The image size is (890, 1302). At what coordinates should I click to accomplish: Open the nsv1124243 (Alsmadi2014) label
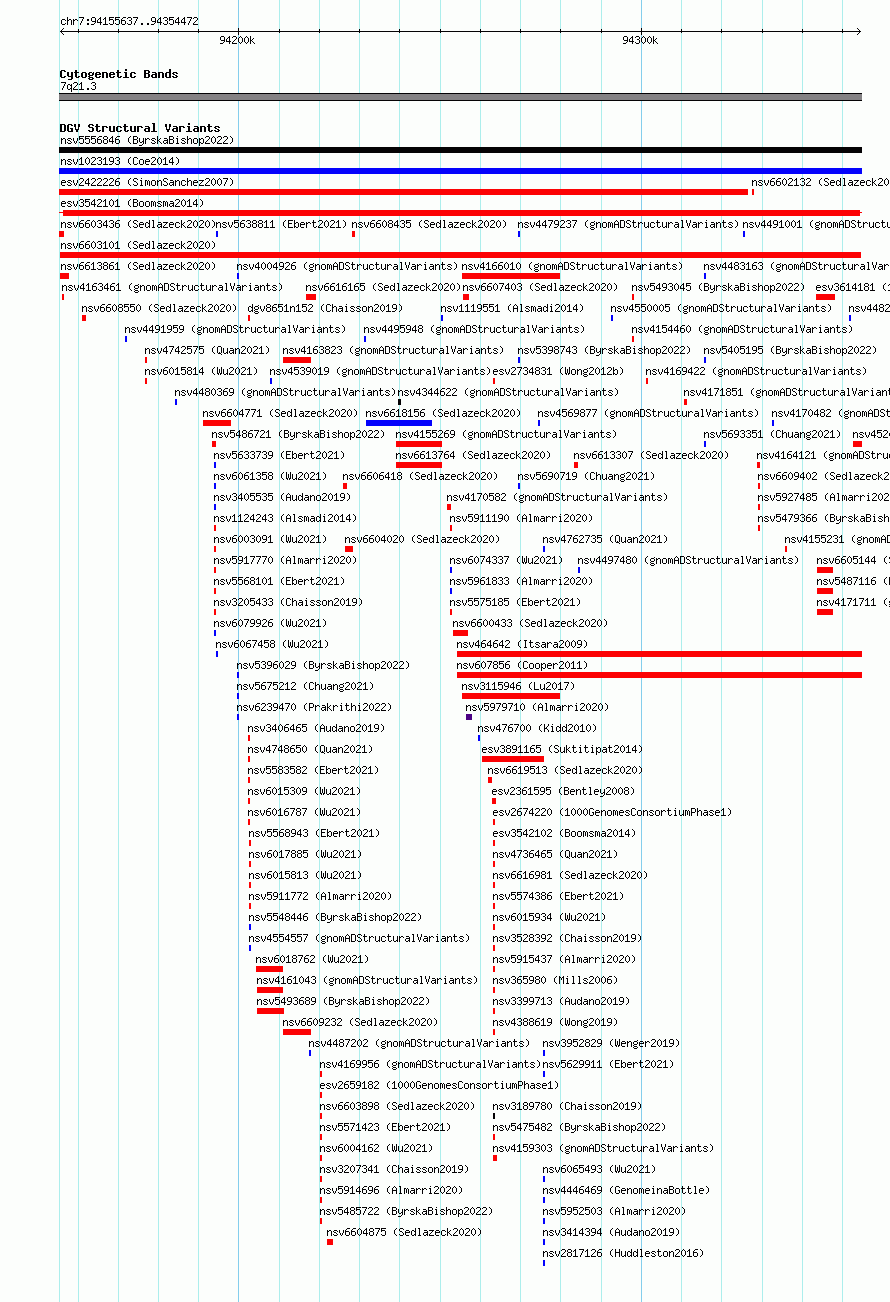[285, 518]
